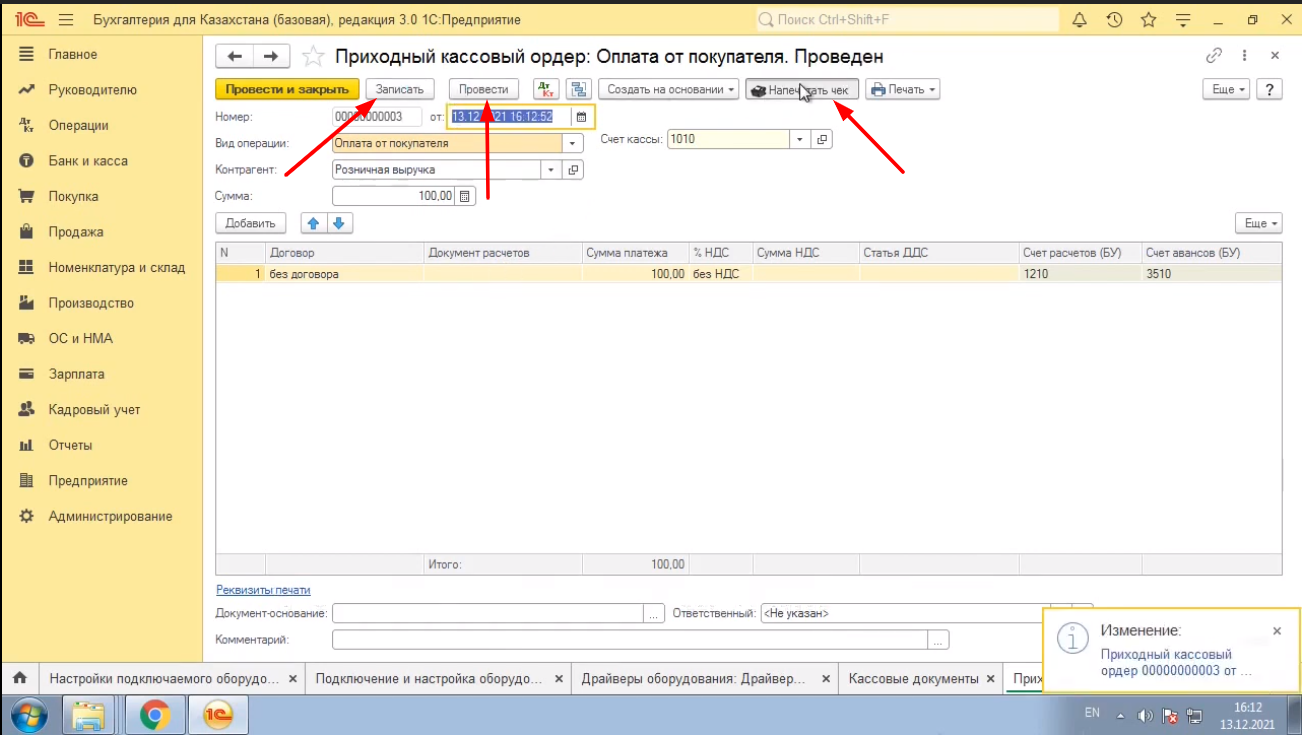The image size is (1302, 735).
Task: Open calculator for Сумма field
Action: click(465, 197)
